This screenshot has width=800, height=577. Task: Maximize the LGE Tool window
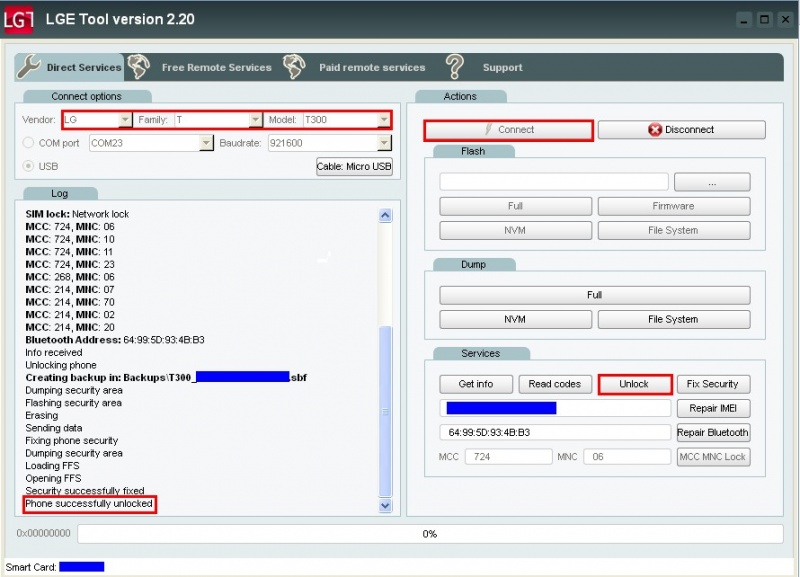point(764,20)
